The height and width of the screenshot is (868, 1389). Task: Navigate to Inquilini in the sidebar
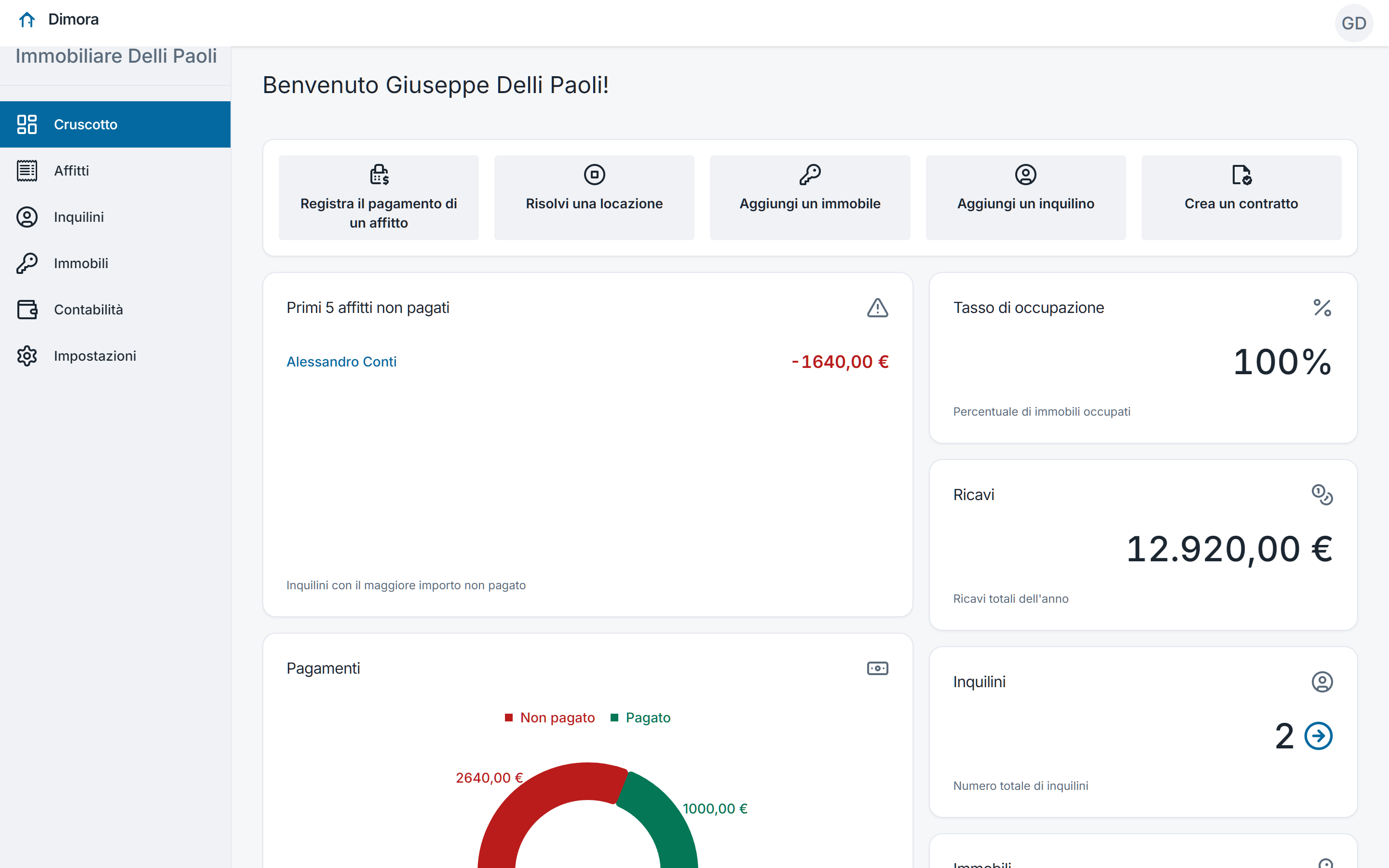[x=115, y=217]
